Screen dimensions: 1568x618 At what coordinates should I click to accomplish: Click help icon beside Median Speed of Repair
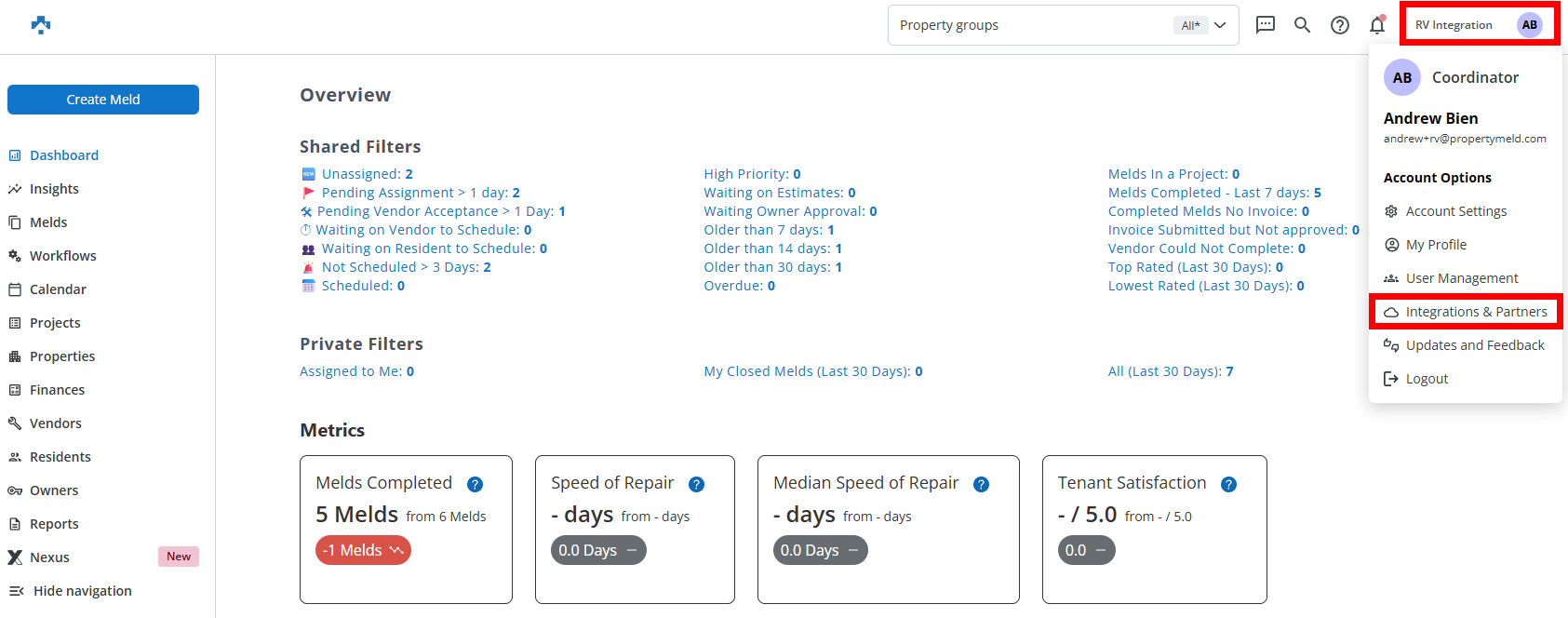click(x=981, y=484)
